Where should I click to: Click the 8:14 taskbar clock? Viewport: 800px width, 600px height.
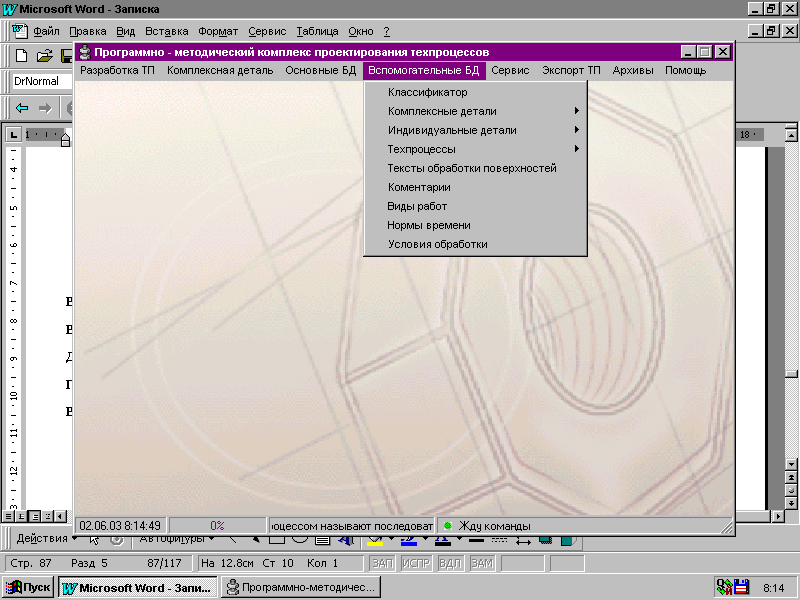774,588
